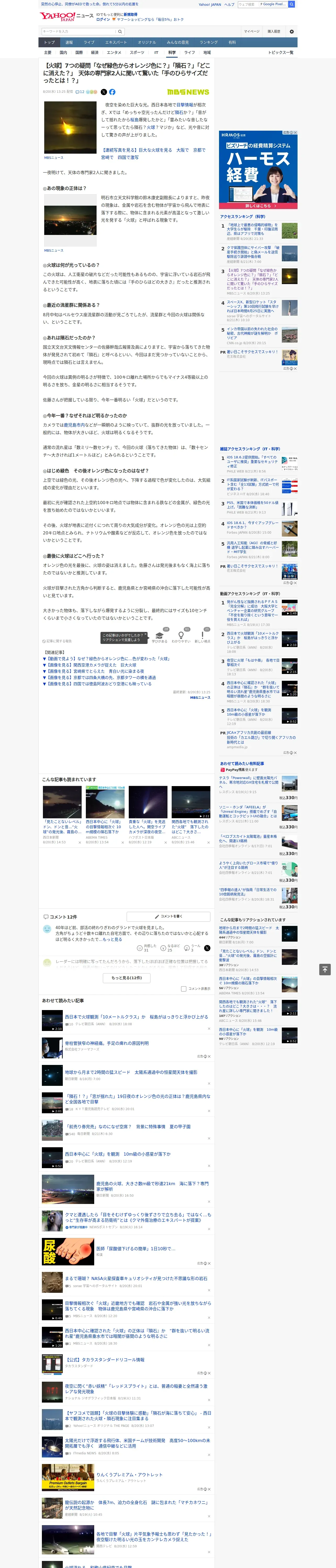Open the ランキング navigation tab
336x1568 pixels.
tap(209, 42)
